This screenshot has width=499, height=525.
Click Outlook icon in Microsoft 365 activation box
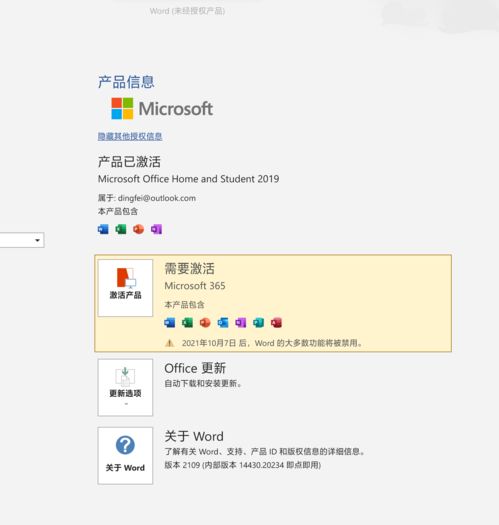click(223, 323)
